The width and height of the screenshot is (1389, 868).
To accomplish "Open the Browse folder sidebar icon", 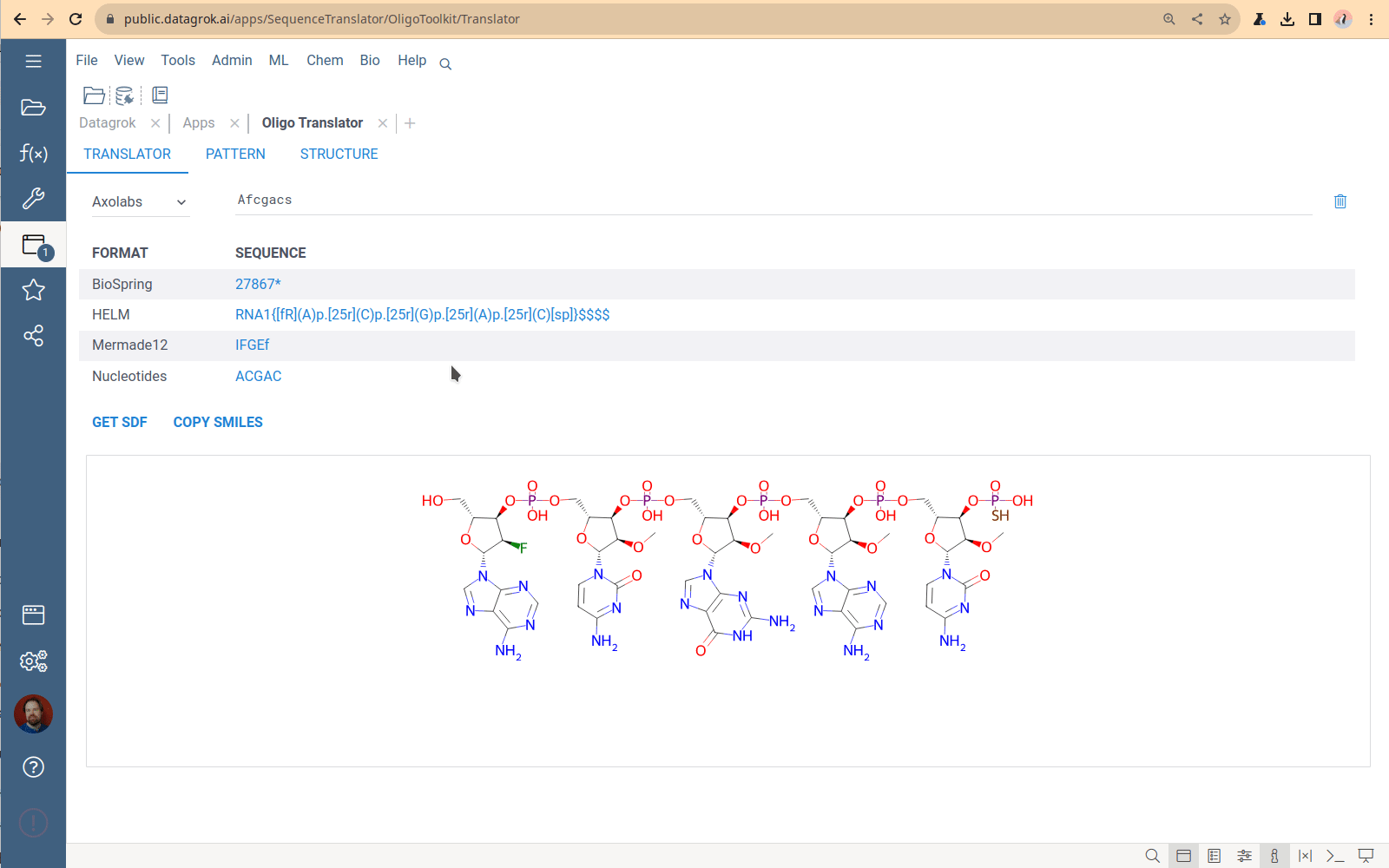I will 33,108.
